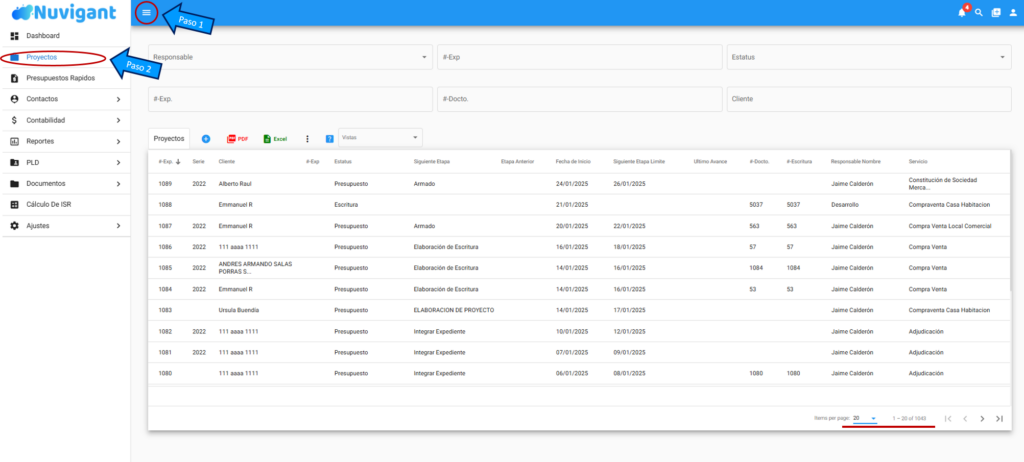This screenshot has height=462, width=1024.
Task: Select the Proyectos tab above the table
Action: 169,139
